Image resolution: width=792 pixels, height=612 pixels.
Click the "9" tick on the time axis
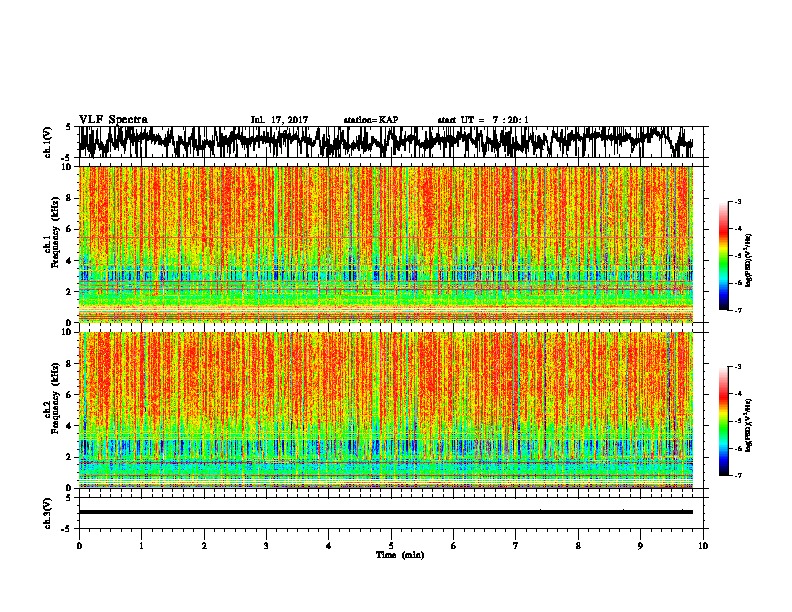pos(640,546)
